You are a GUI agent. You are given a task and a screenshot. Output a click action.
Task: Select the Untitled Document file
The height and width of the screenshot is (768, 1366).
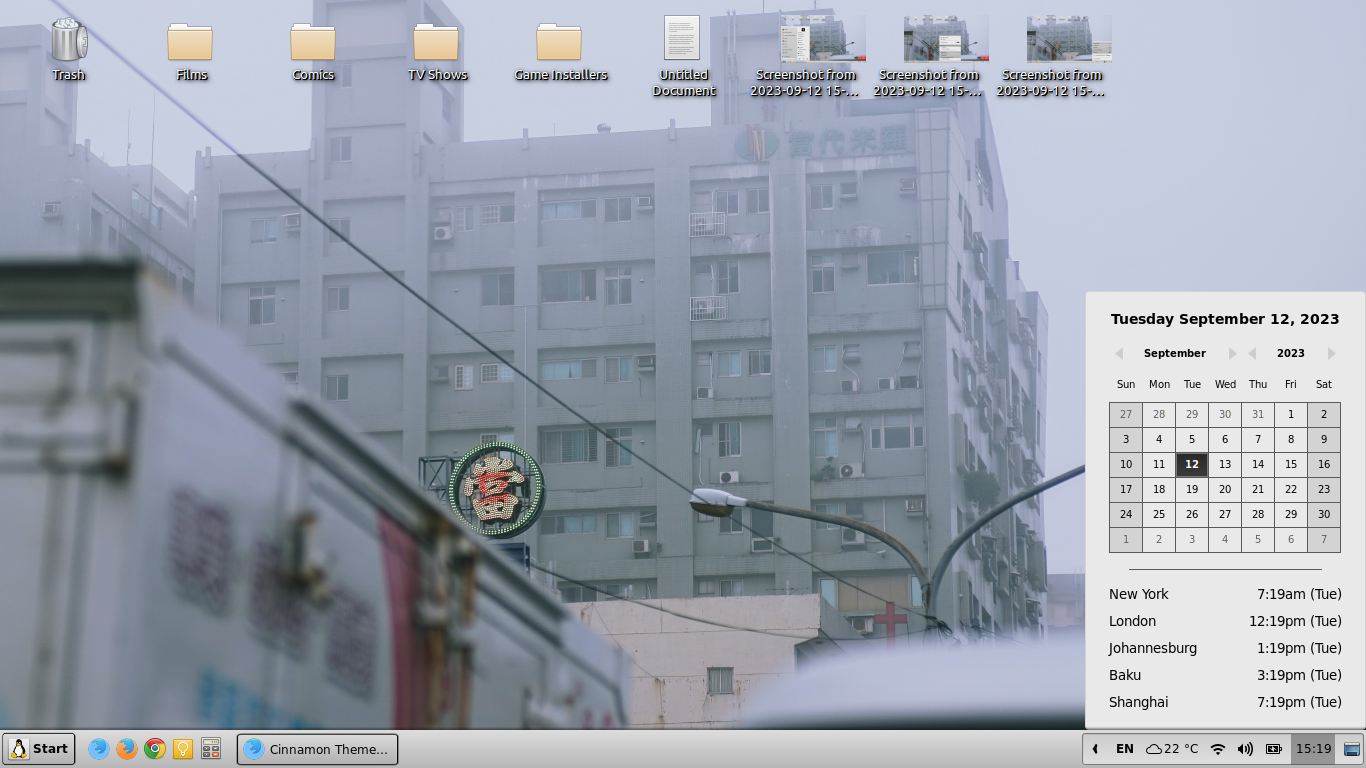(683, 56)
